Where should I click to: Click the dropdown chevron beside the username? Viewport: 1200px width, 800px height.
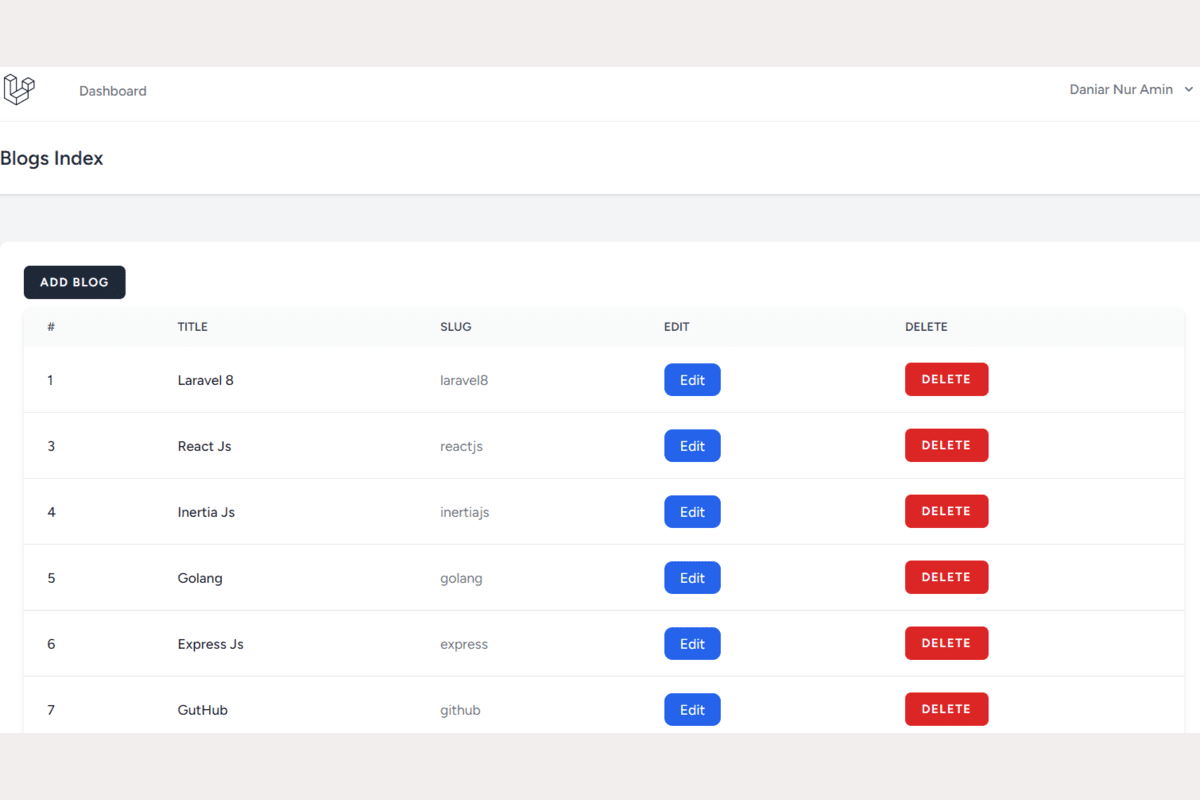click(1189, 90)
